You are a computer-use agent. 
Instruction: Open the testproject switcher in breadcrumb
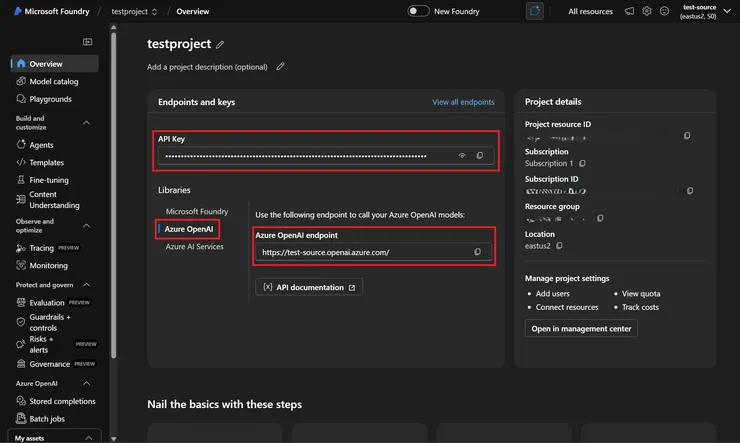pyautogui.click(x=154, y=12)
